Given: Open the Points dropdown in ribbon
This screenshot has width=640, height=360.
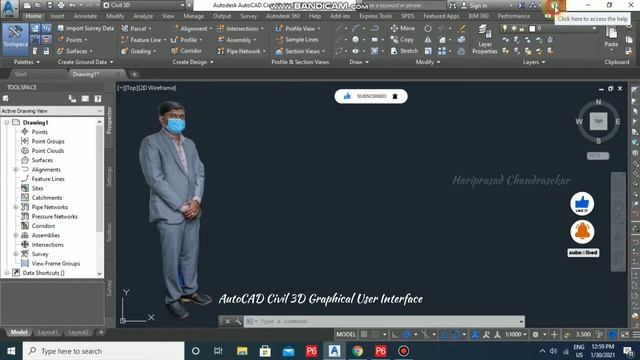Looking at the screenshot, I should click(x=72, y=40).
